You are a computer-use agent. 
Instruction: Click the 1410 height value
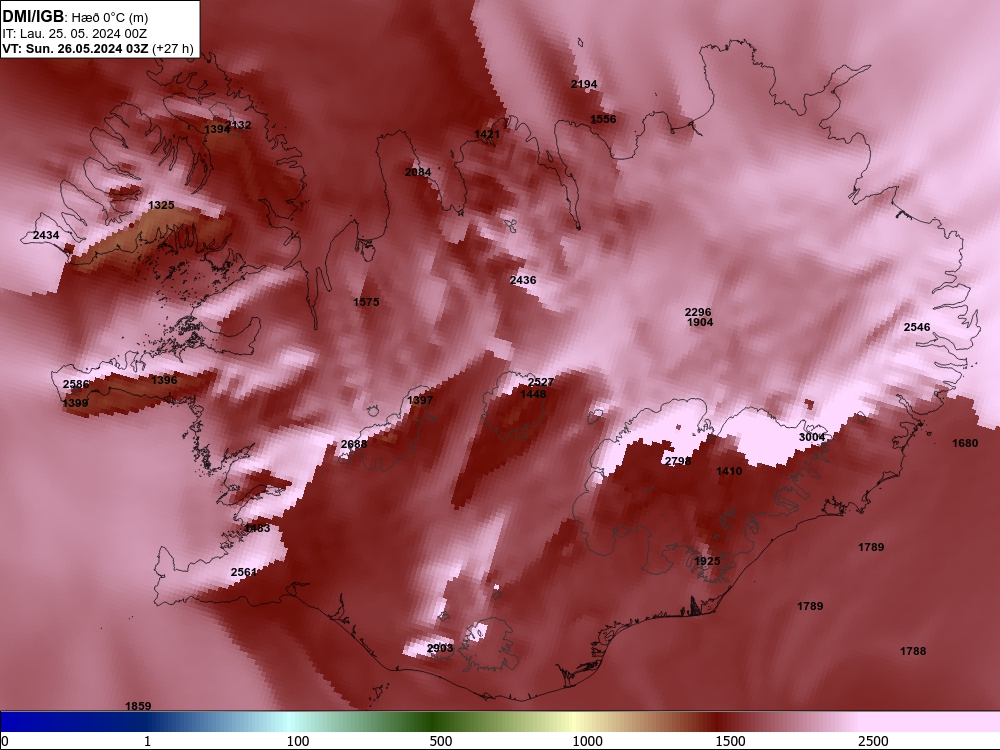(728, 471)
